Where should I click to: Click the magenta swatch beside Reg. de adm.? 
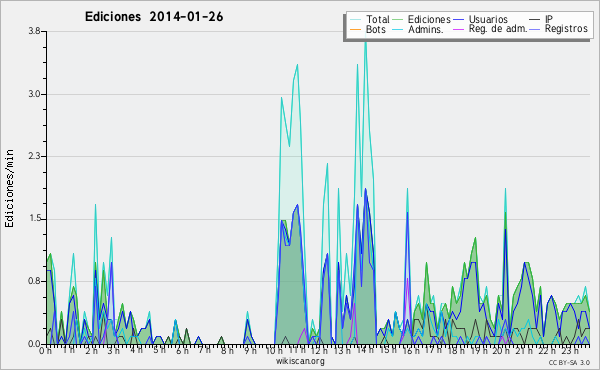tap(458, 29)
